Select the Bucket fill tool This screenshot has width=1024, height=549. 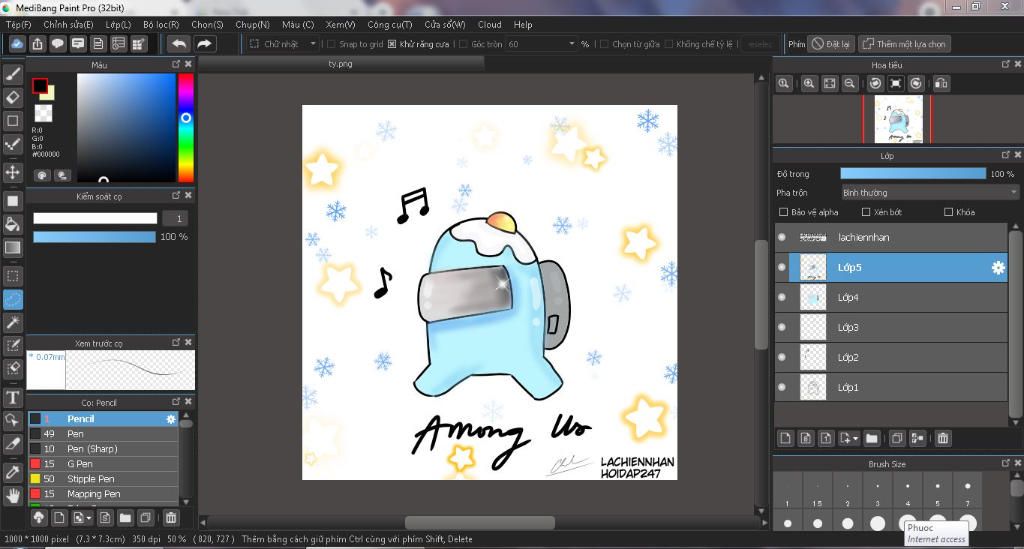pyautogui.click(x=12, y=224)
